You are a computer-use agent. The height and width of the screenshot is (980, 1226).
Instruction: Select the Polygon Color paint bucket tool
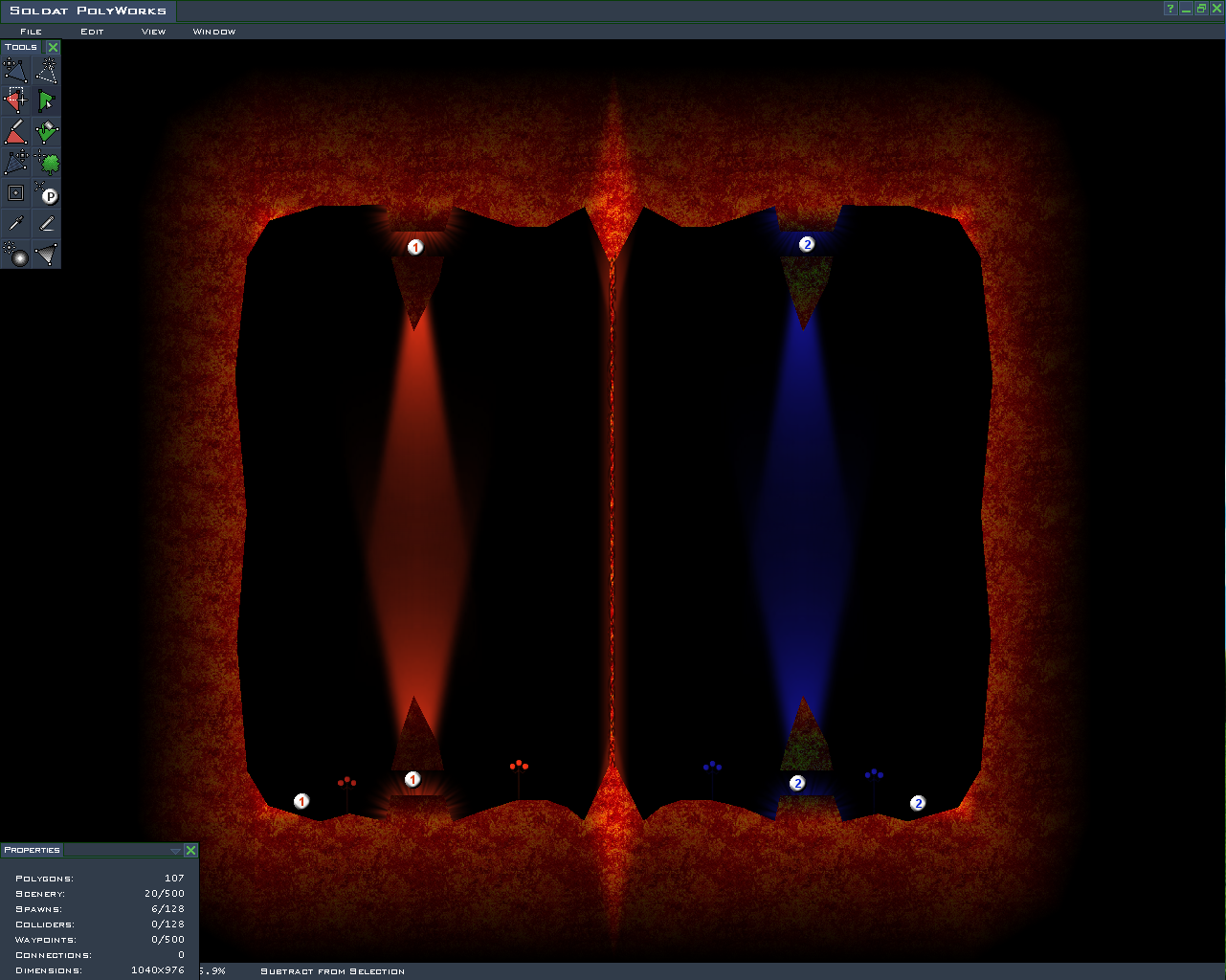click(x=46, y=131)
